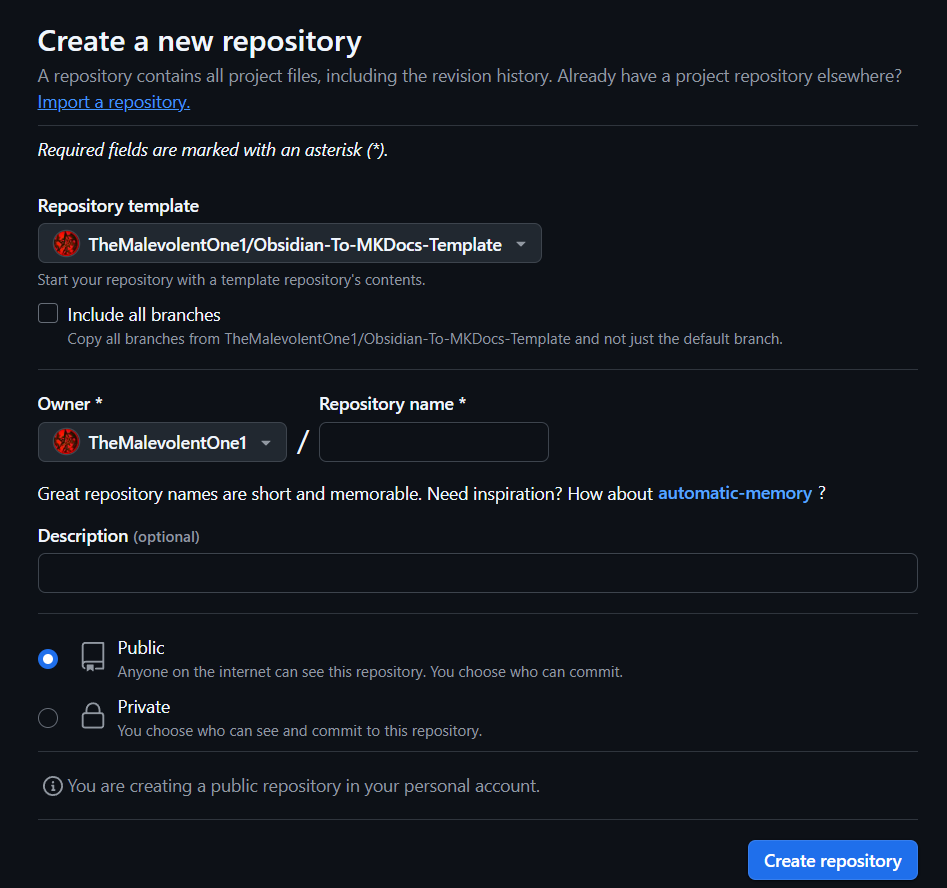Screen dimensions: 947x888
Task: Click the info circle icon near the notice
Action: pos(51,786)
